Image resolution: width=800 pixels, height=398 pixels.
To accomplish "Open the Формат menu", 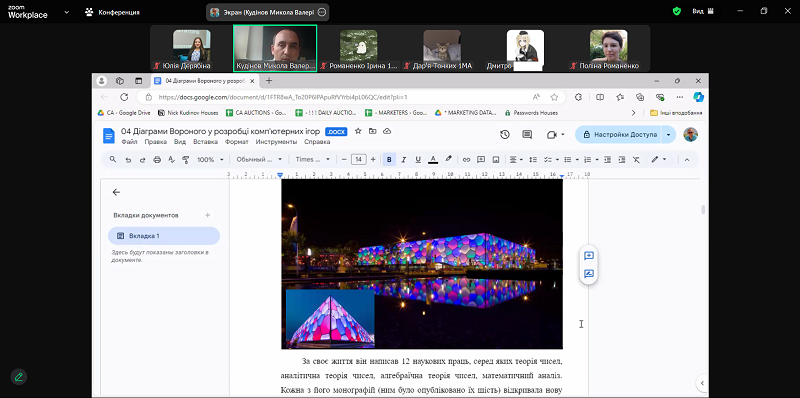I will tap(237, 142).
